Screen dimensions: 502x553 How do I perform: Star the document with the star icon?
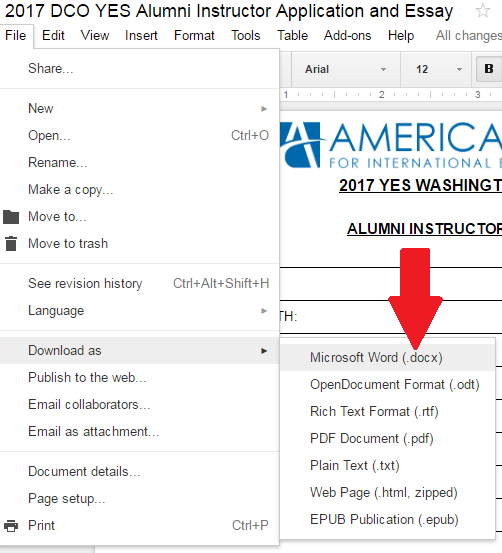[482, 11]
